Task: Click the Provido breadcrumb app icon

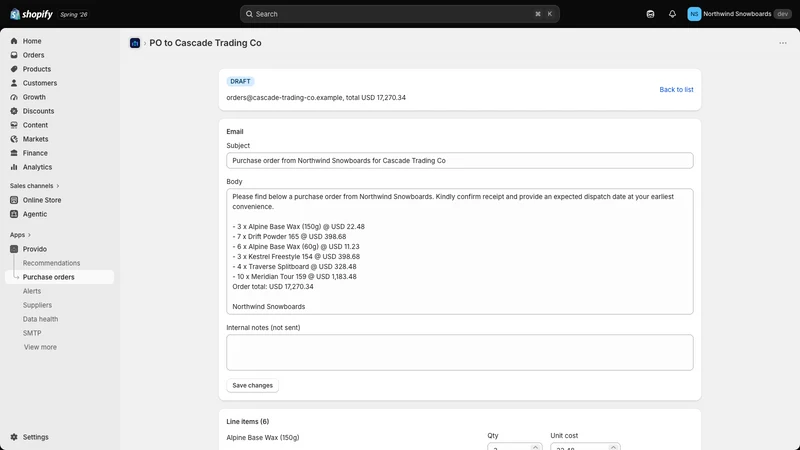Action: [135, 43]
